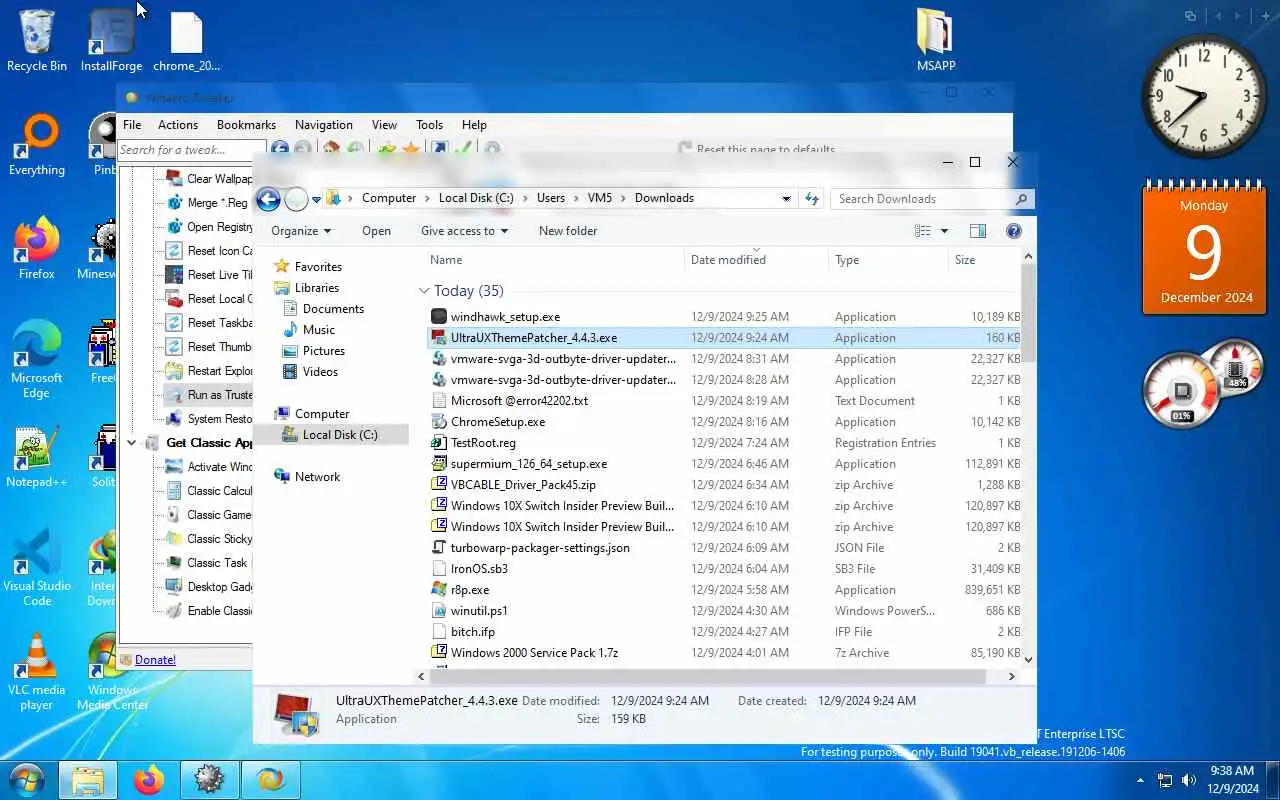The height and width of the screenshot is (800, 1280).
Task: Click Users in the address breadcrumb
Action: click(551, 198)
